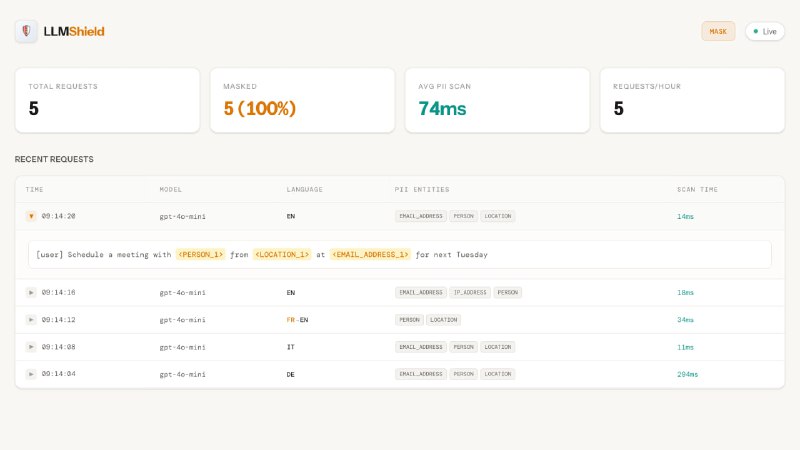Image resolution: width=800 pixels, height=450 pixels.
Task: Collapse the expanded 09:14:20 request row
Action: pyautogui.click(x=31, y=216)
